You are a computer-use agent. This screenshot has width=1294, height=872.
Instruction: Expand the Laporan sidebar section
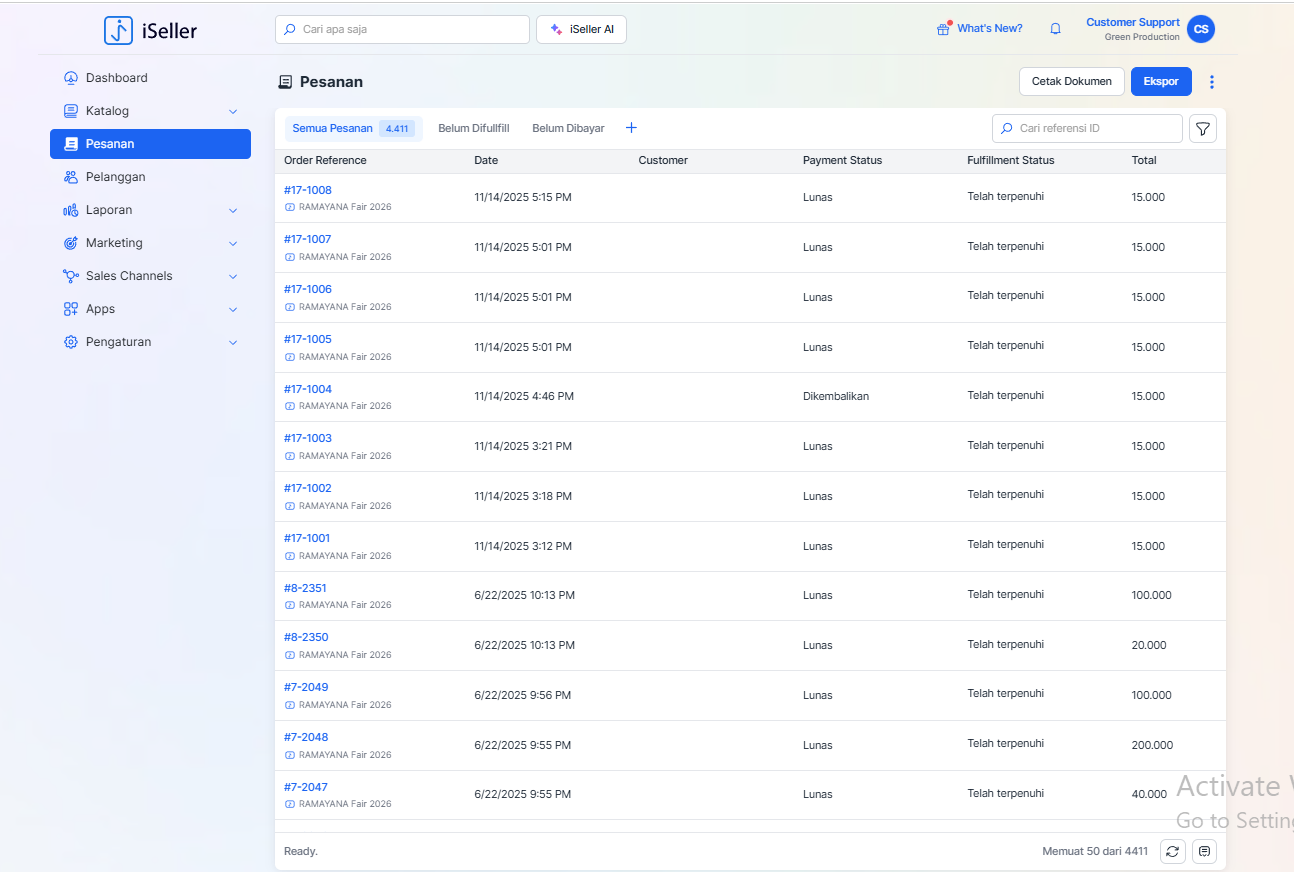(x=233, y=210)
